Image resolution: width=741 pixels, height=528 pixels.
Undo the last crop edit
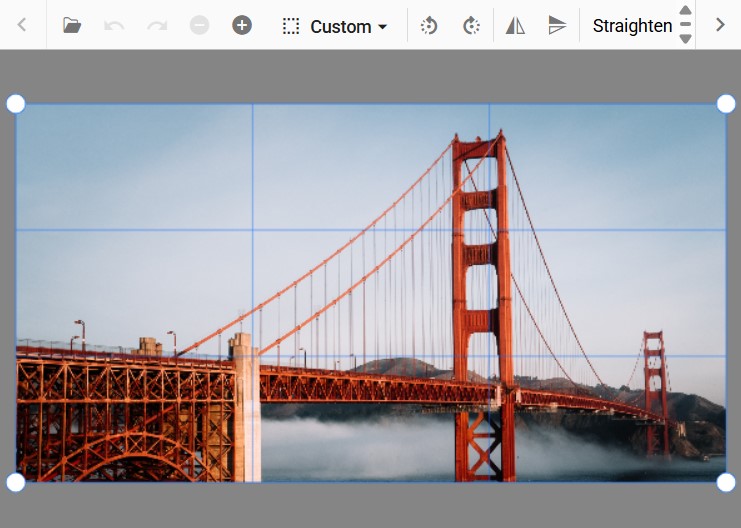pyautogui.click(x=114, y=25)
